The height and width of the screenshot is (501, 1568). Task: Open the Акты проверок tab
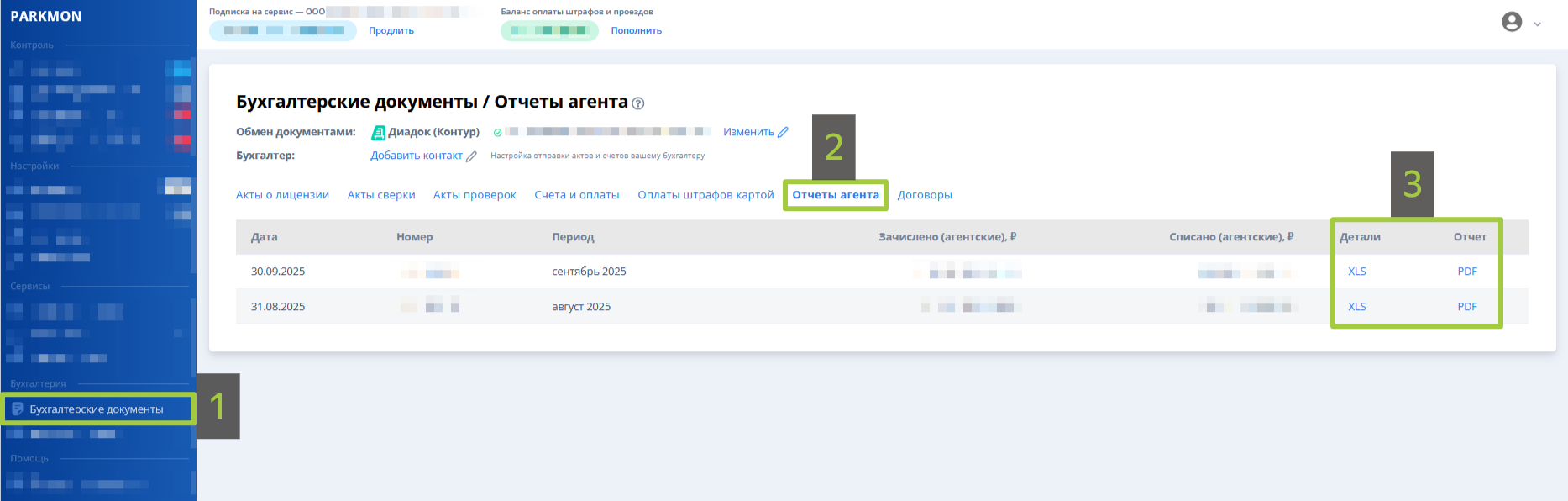click(475, 195)
